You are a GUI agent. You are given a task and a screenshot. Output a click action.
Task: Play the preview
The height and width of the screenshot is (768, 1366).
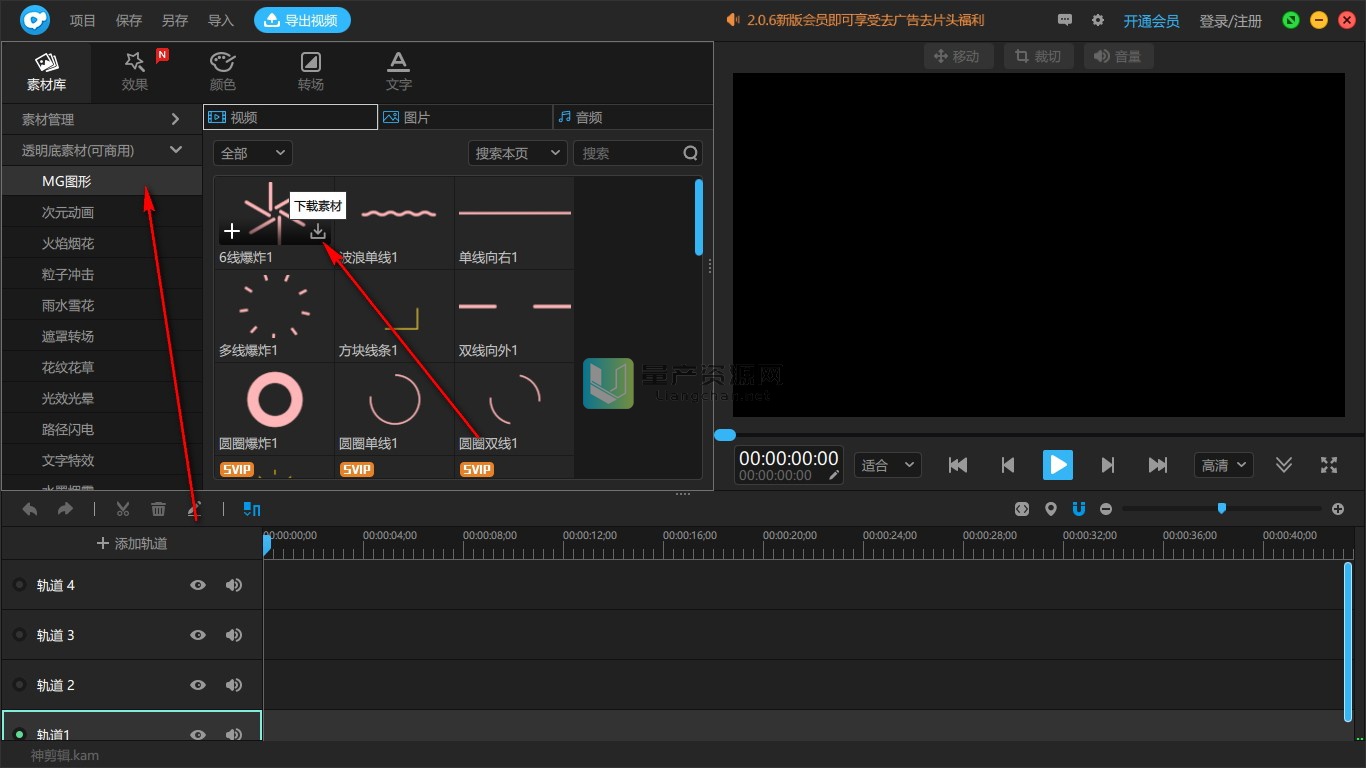pos(1057,465)
